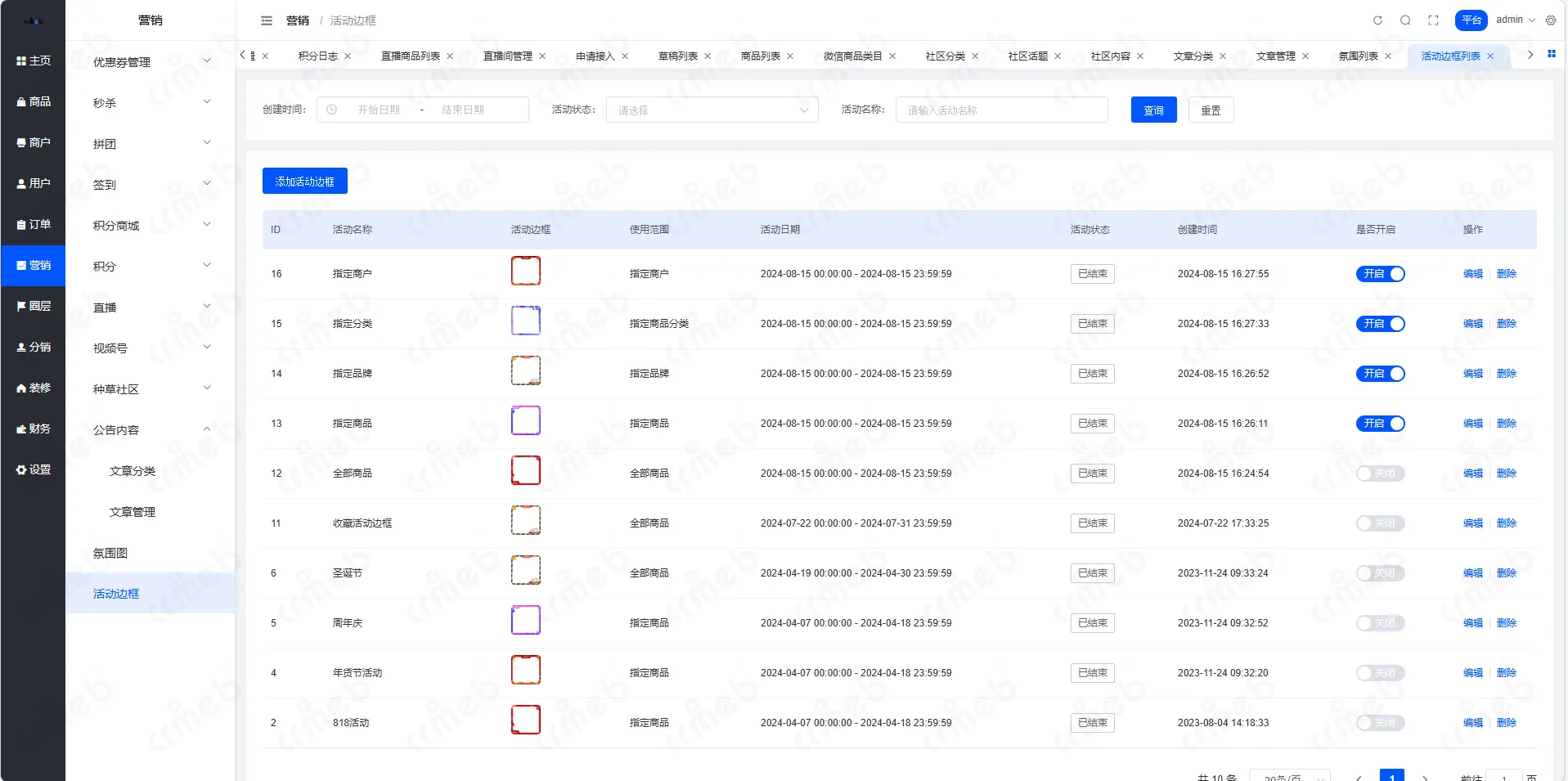The height and width of the screenshot is (781, 1568).
Task: Open the tab grid menu icon
Action: (x=1552, y=54)
